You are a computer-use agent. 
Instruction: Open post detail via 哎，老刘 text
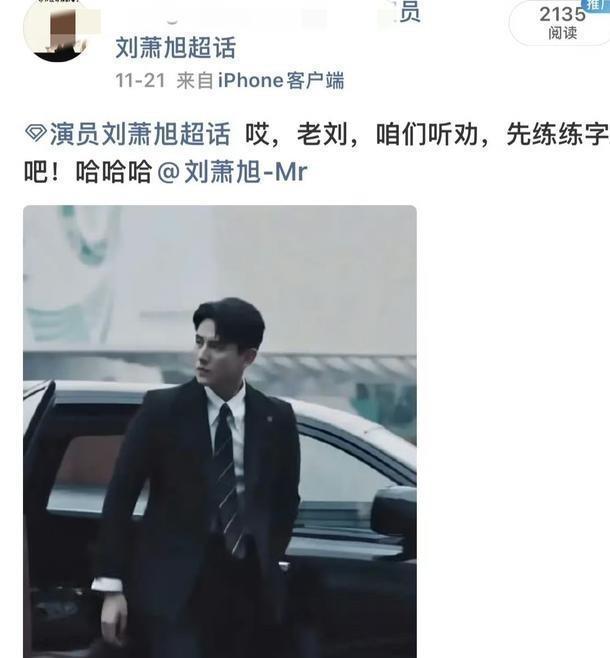tap(296, 134)
